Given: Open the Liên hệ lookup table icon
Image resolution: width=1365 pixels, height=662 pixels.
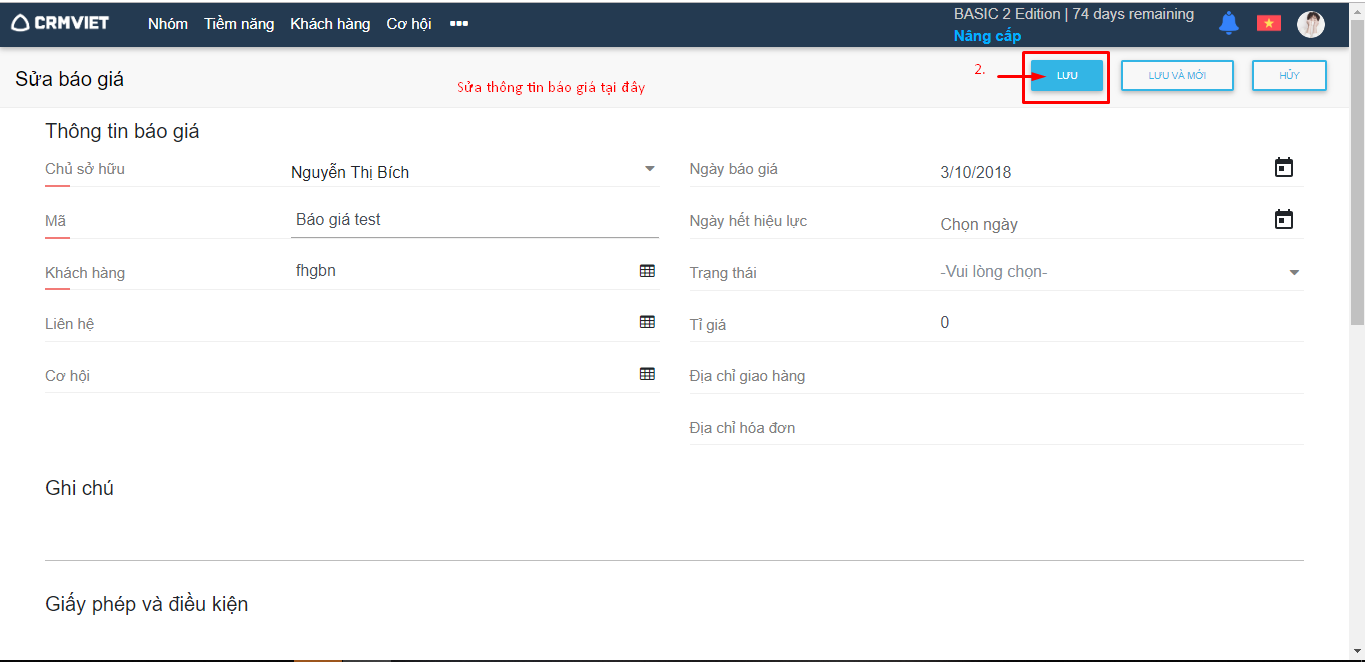Looking at the screenshot, I should [647, 322].
